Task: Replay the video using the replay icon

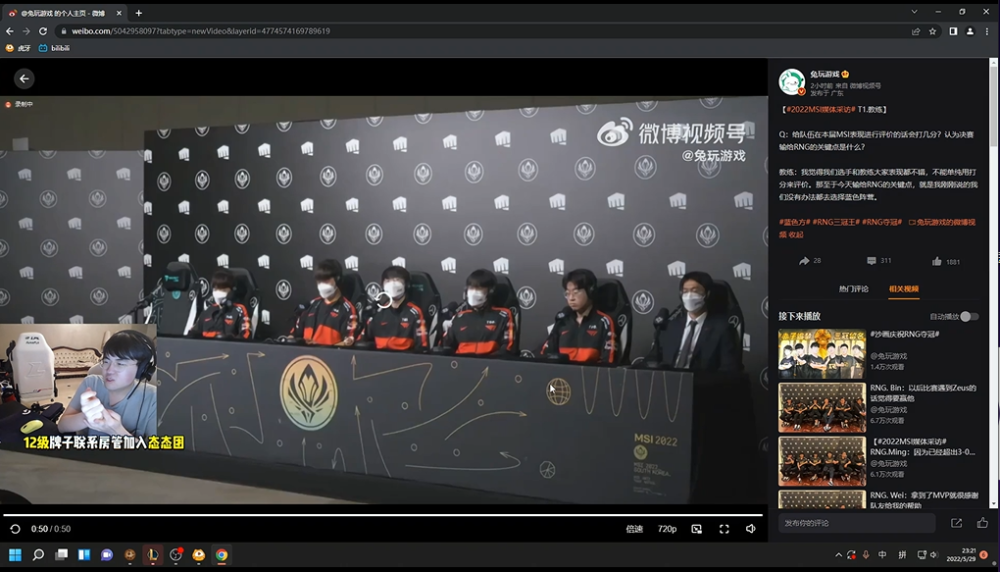Action: [x=14, y=529]
